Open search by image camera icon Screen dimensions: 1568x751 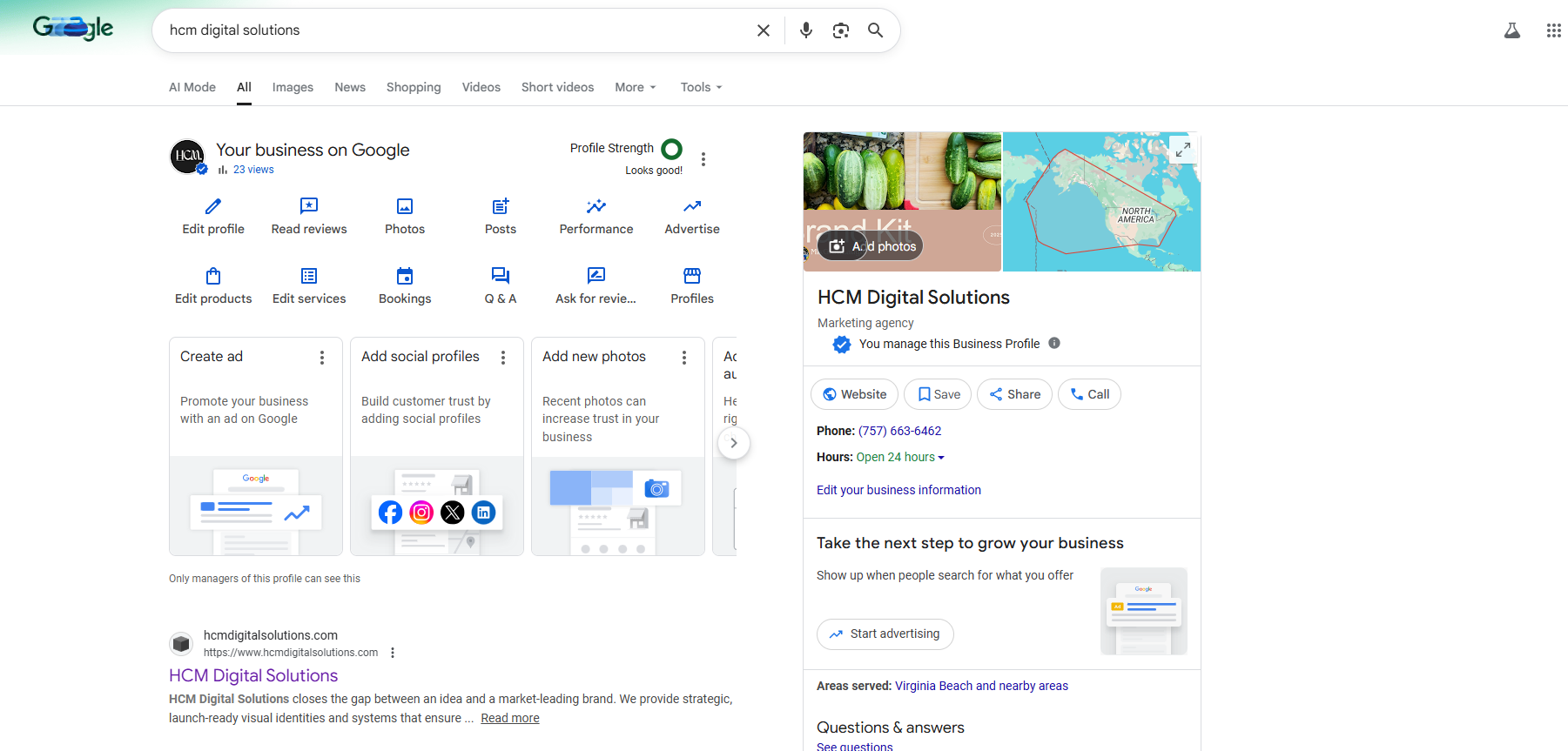(x=841, y=30)
